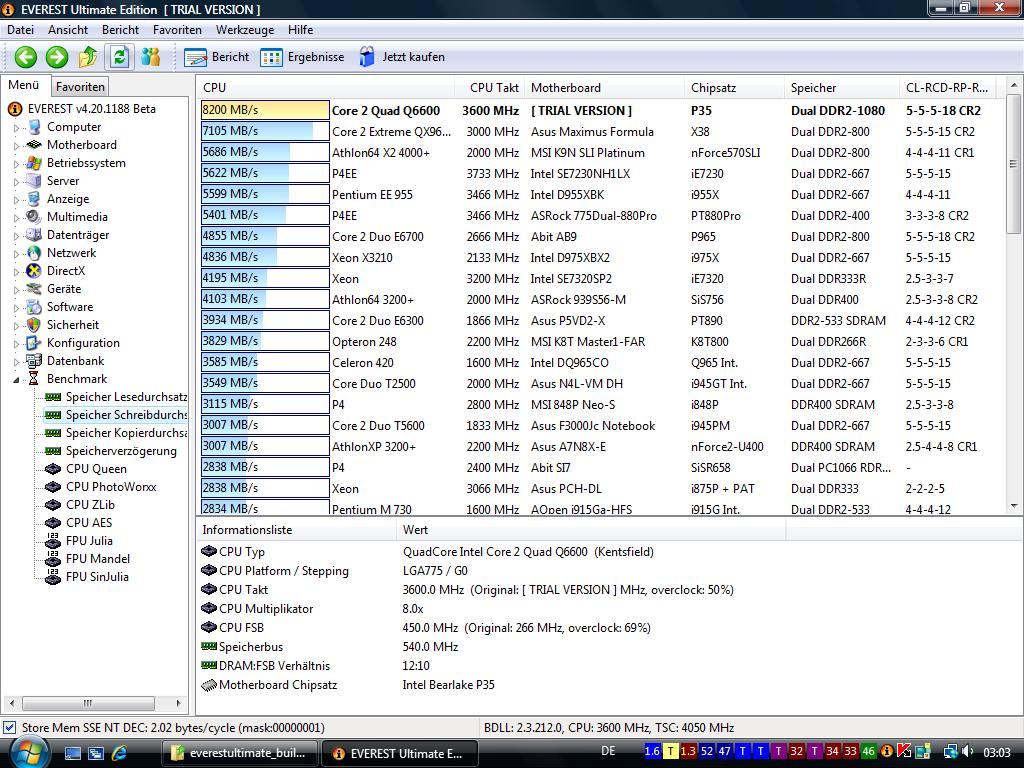
Task: Expand the Server tree node
Action: pos(16,182)
